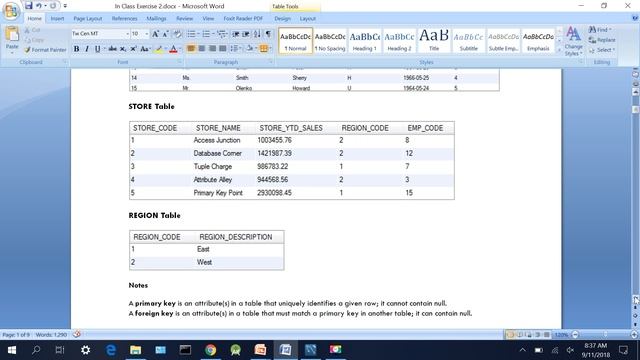Save the document from Quick Access Toolbar
This screenshot has width=640, height=360.
pos(28,6)
